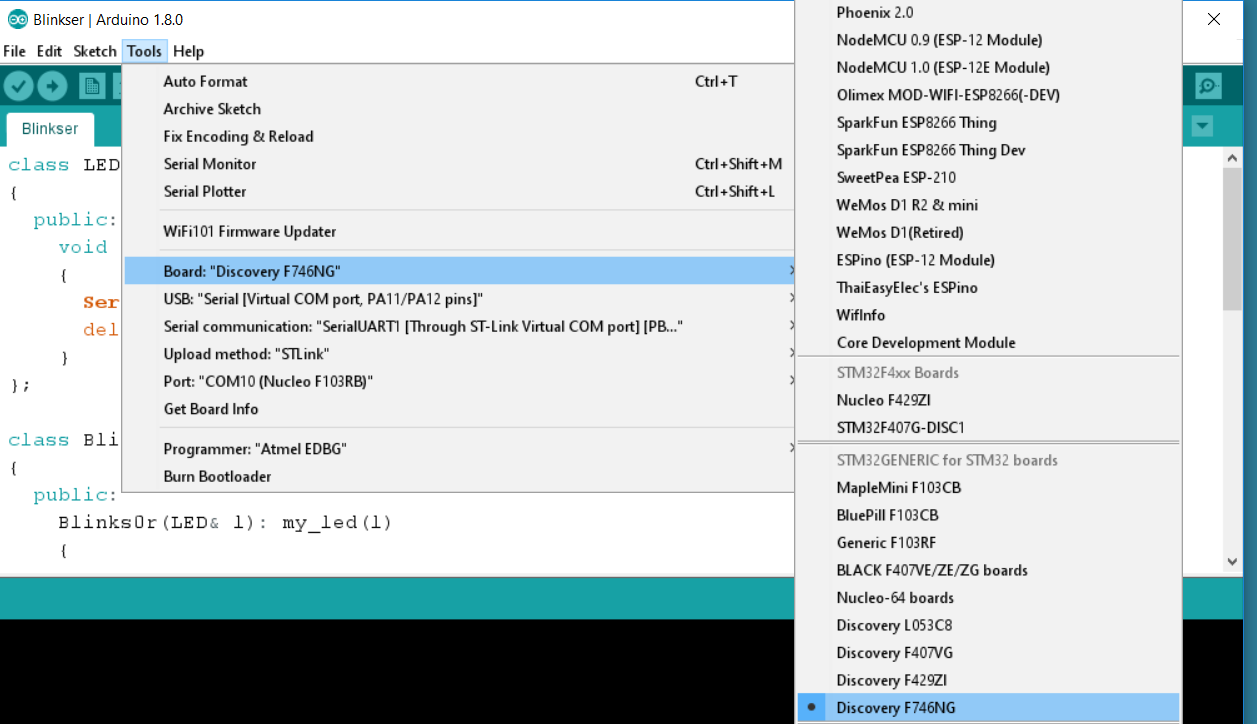
Task: Close the Arduino window
Action: coord(1213,19)
